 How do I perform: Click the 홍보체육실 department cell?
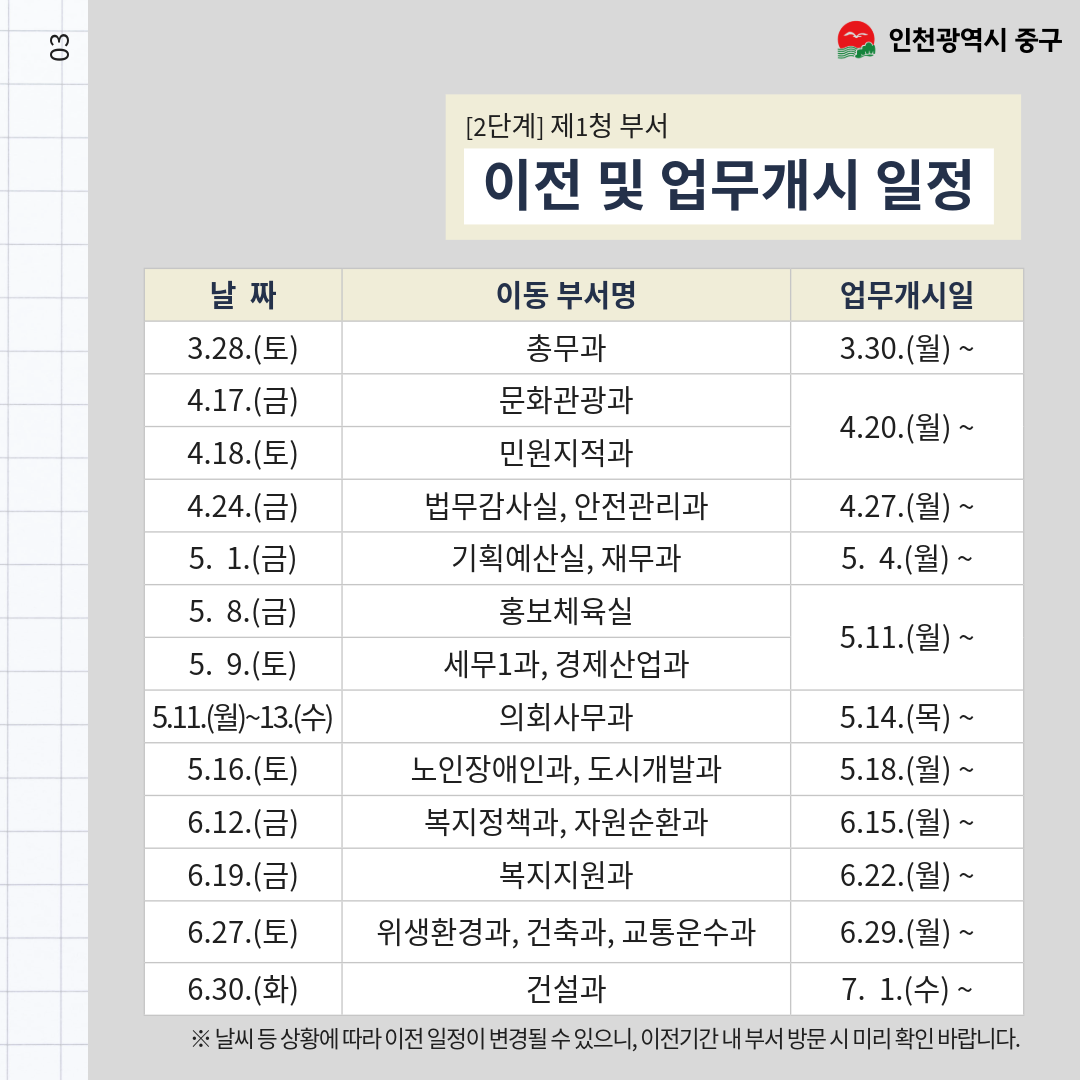coord(566,611)
